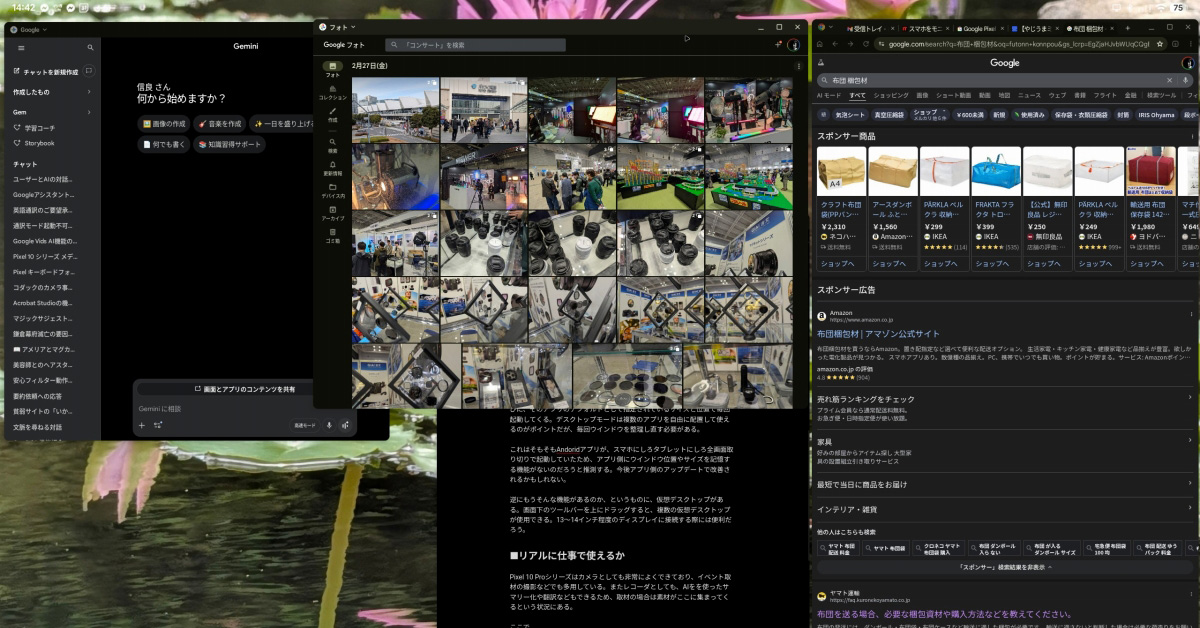1200x628 pixels.
Task: Toggle the 使用済み filter chip
Action: [x=1029, y=115]
